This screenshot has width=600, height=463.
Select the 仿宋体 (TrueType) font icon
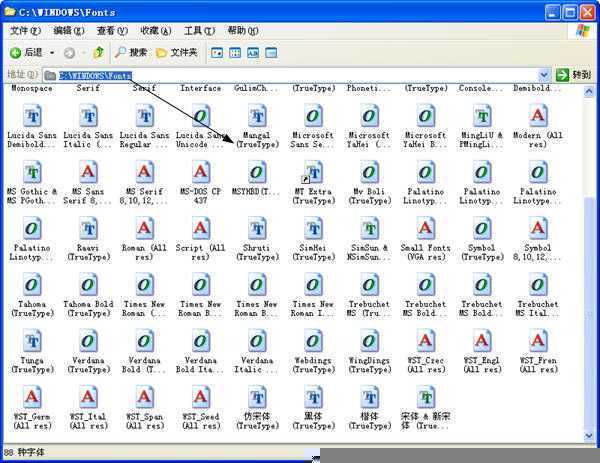[x=257, y=398]
